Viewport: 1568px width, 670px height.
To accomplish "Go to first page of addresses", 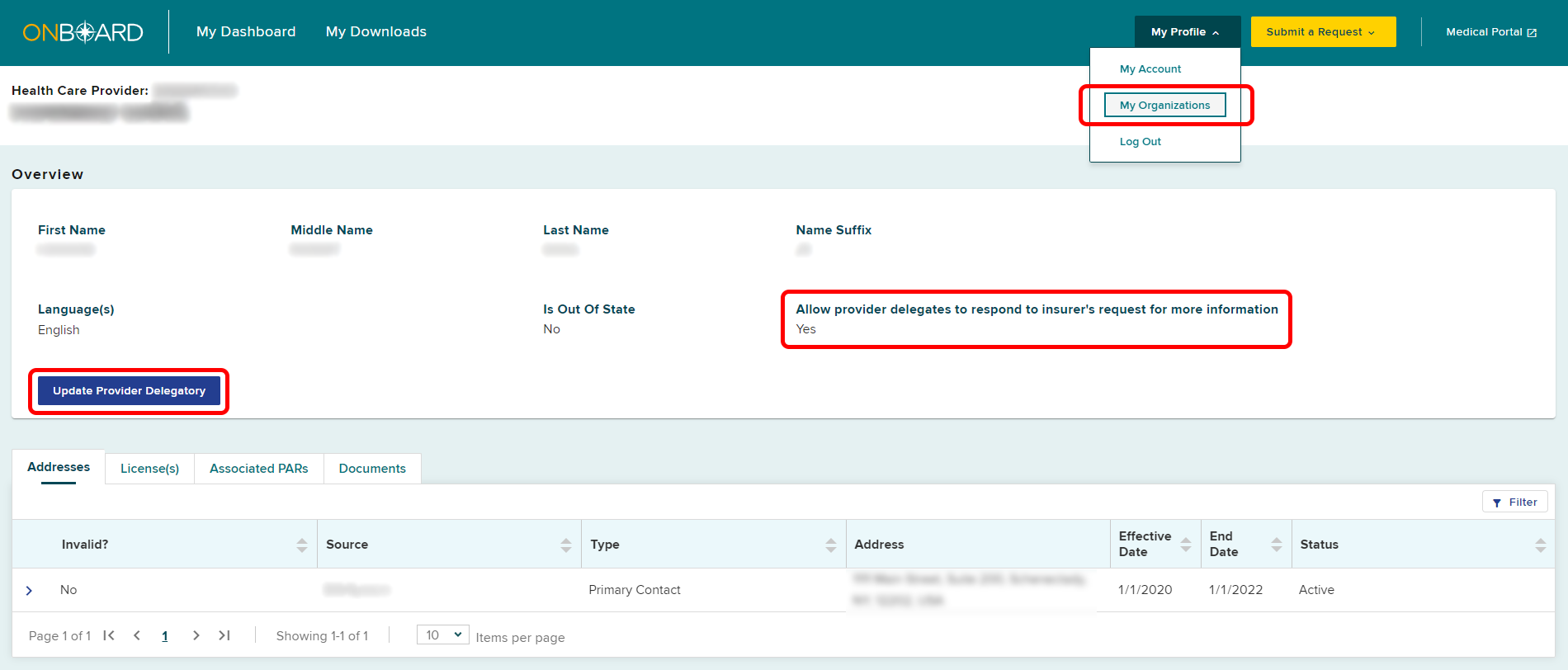I will pyautogui.click(x=109, y=635).
